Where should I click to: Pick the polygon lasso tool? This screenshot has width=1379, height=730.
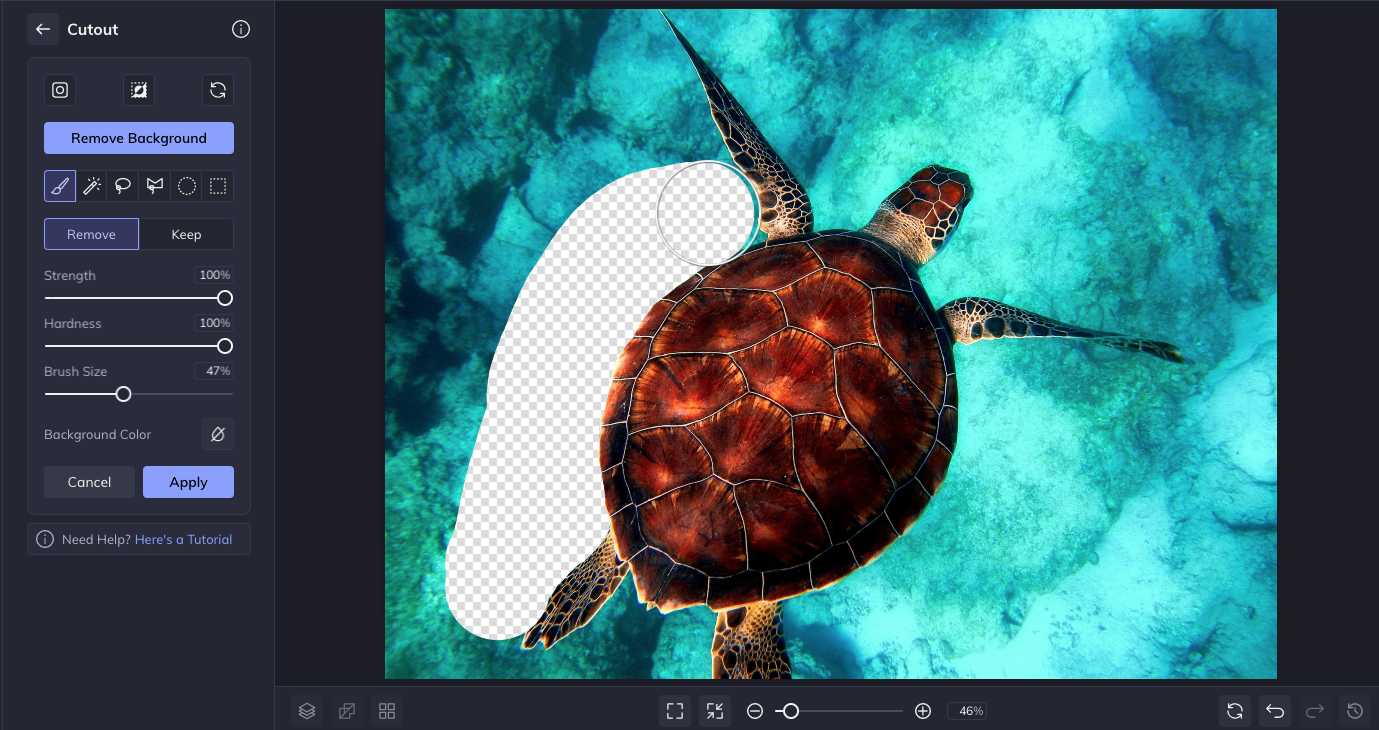pos(155,186)
